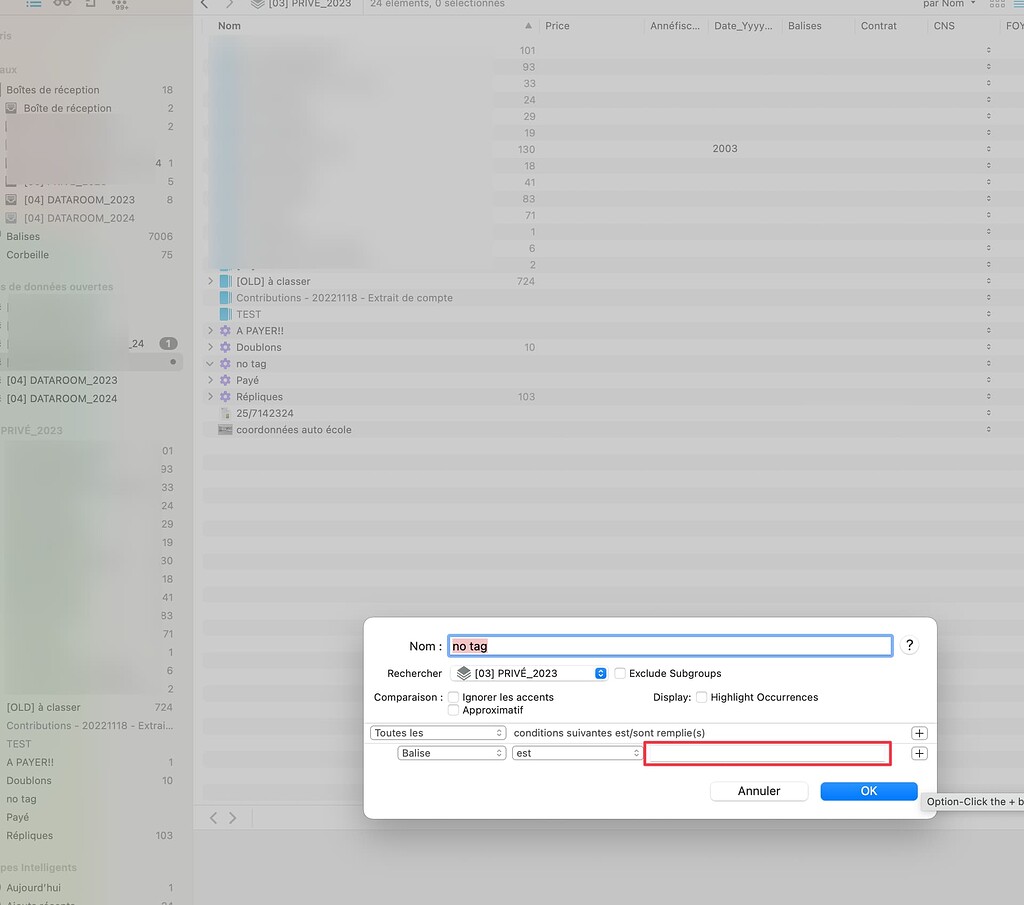Click the add condition plus button

point(918,753)
